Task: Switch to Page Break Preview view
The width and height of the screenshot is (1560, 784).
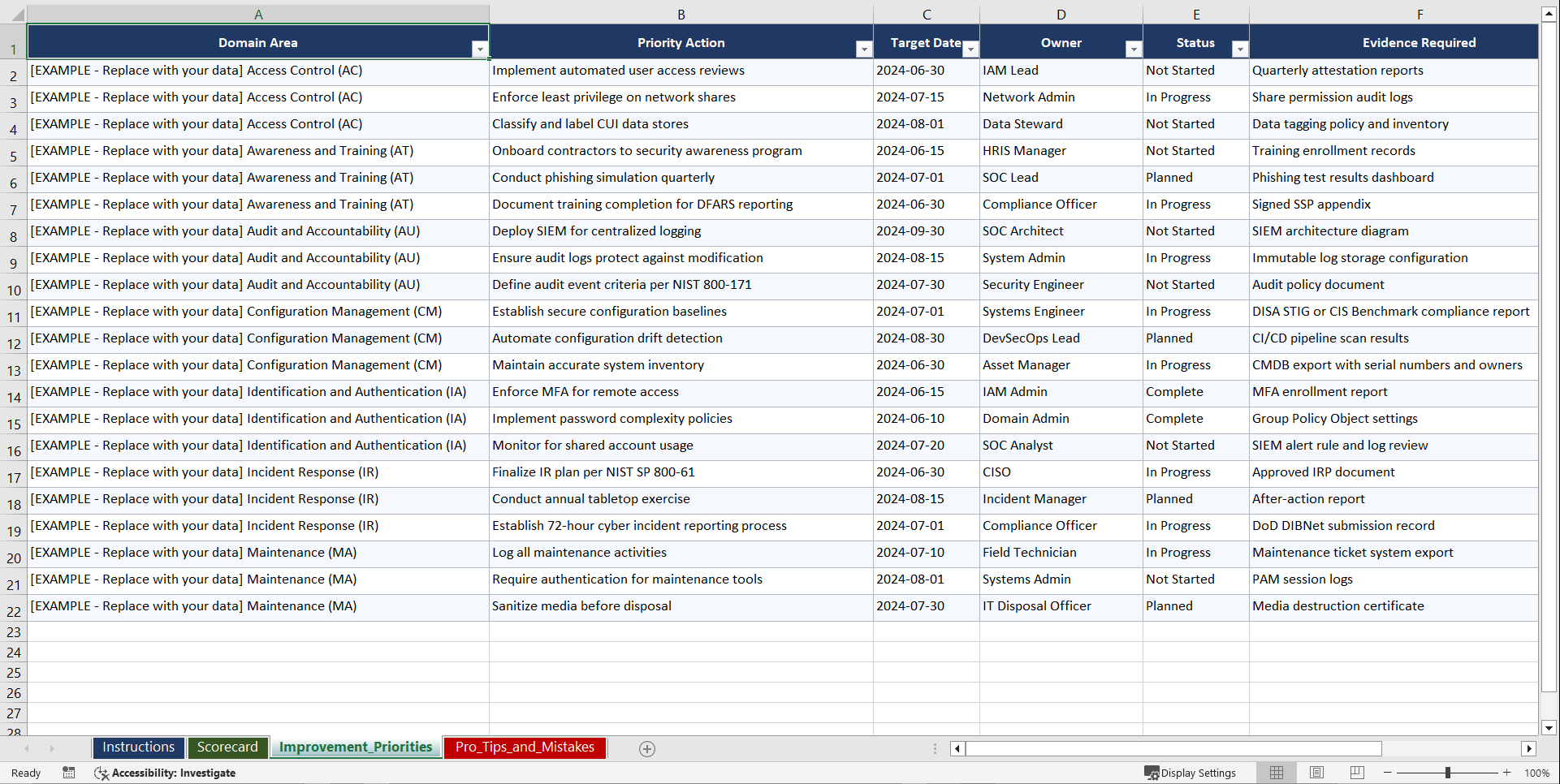Action: pos(1356,773)
